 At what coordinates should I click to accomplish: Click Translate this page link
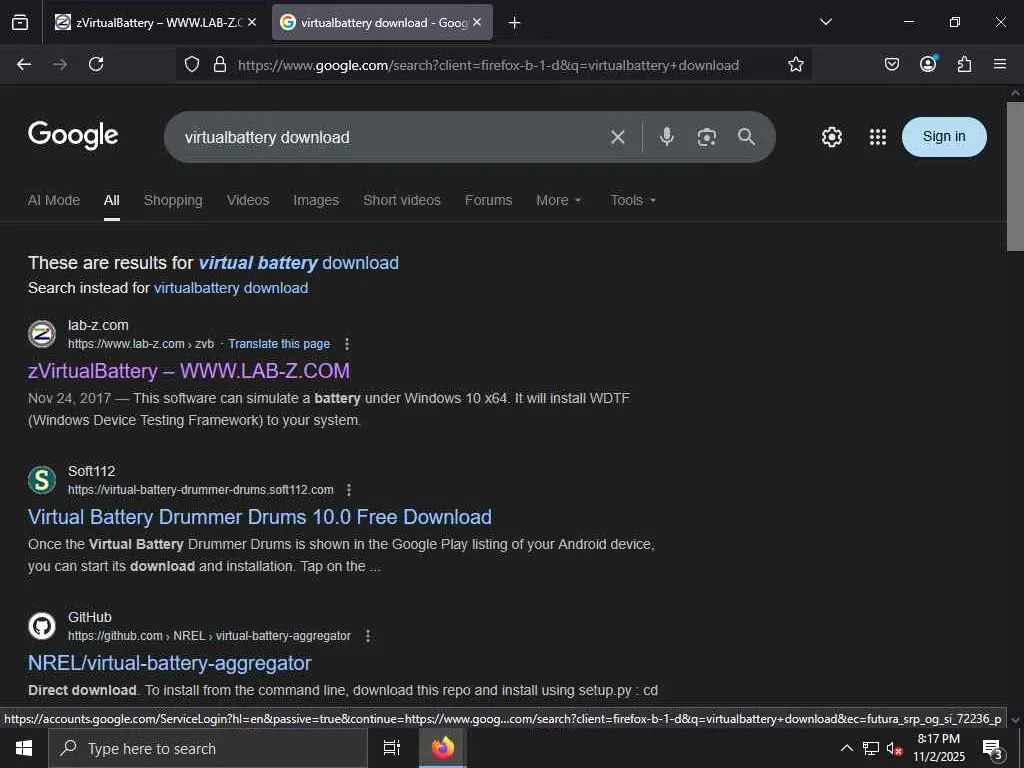(279, 344)
